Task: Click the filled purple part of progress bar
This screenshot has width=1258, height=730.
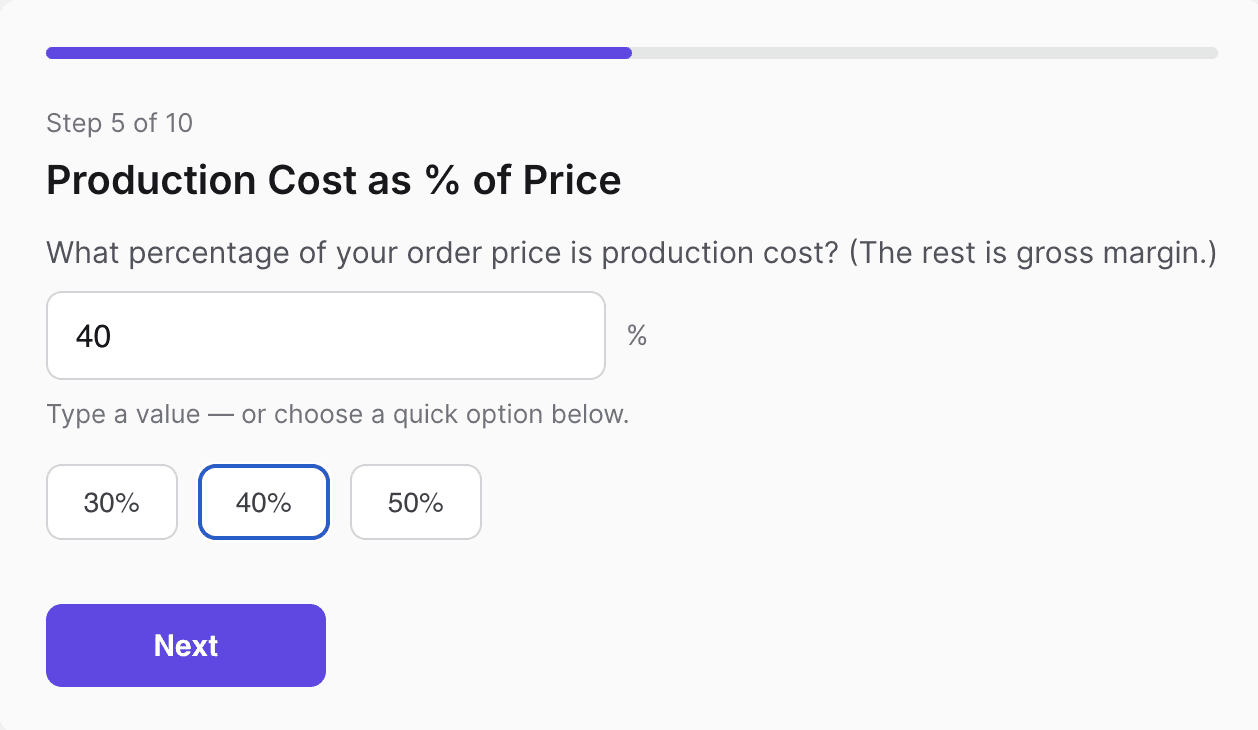Action: coord(338,53)
